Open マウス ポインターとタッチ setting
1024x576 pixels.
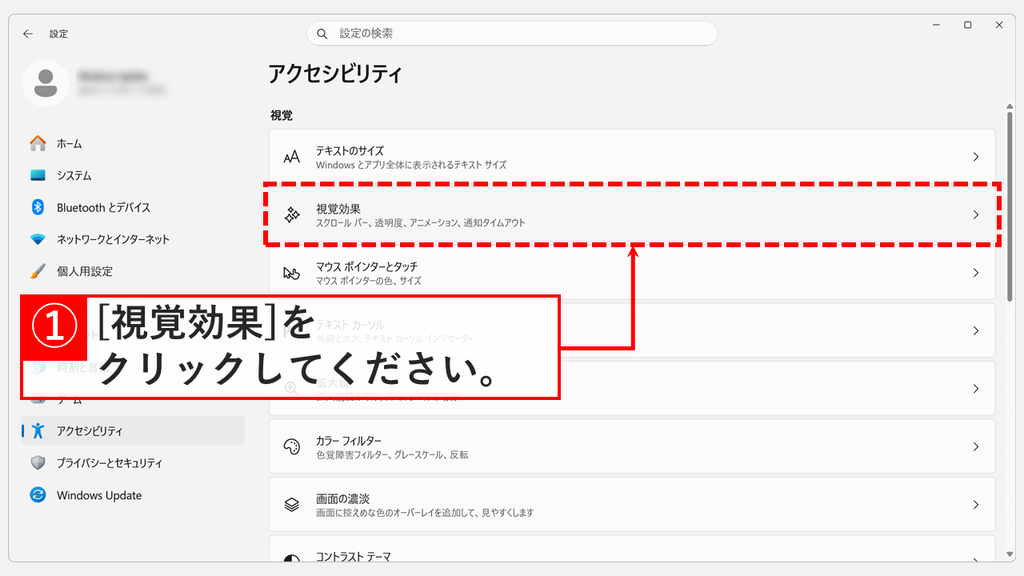(632, 273)
